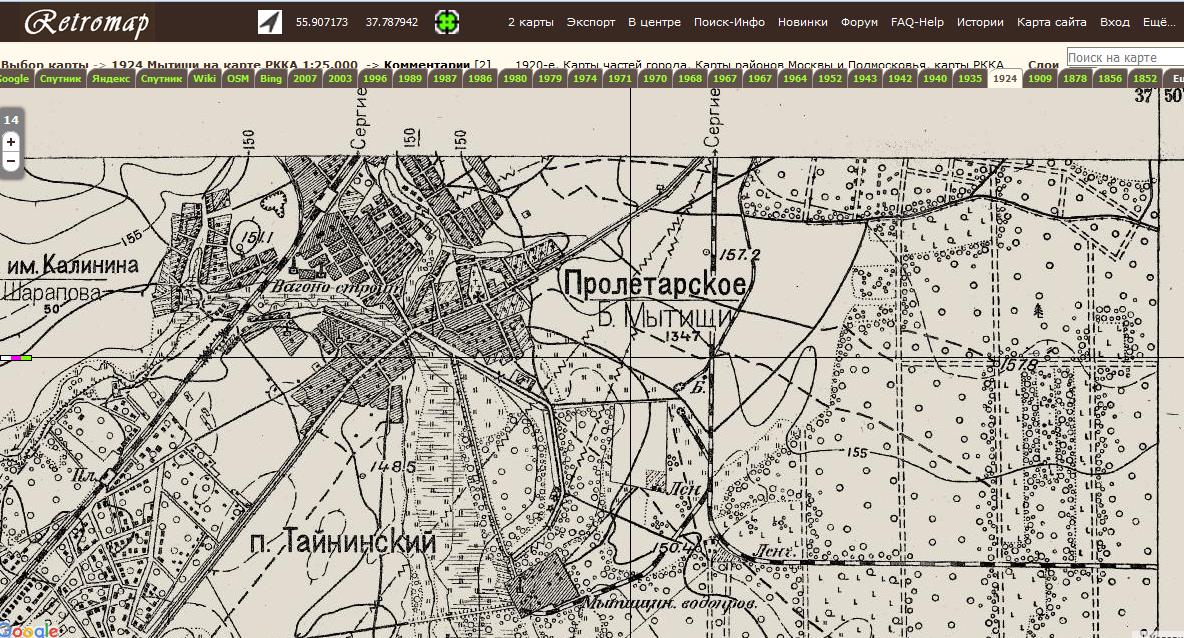Image resolution: width=1184 pixels, height=638 pixels.
Task: Open the Экспорт menu
Action: 591,22
